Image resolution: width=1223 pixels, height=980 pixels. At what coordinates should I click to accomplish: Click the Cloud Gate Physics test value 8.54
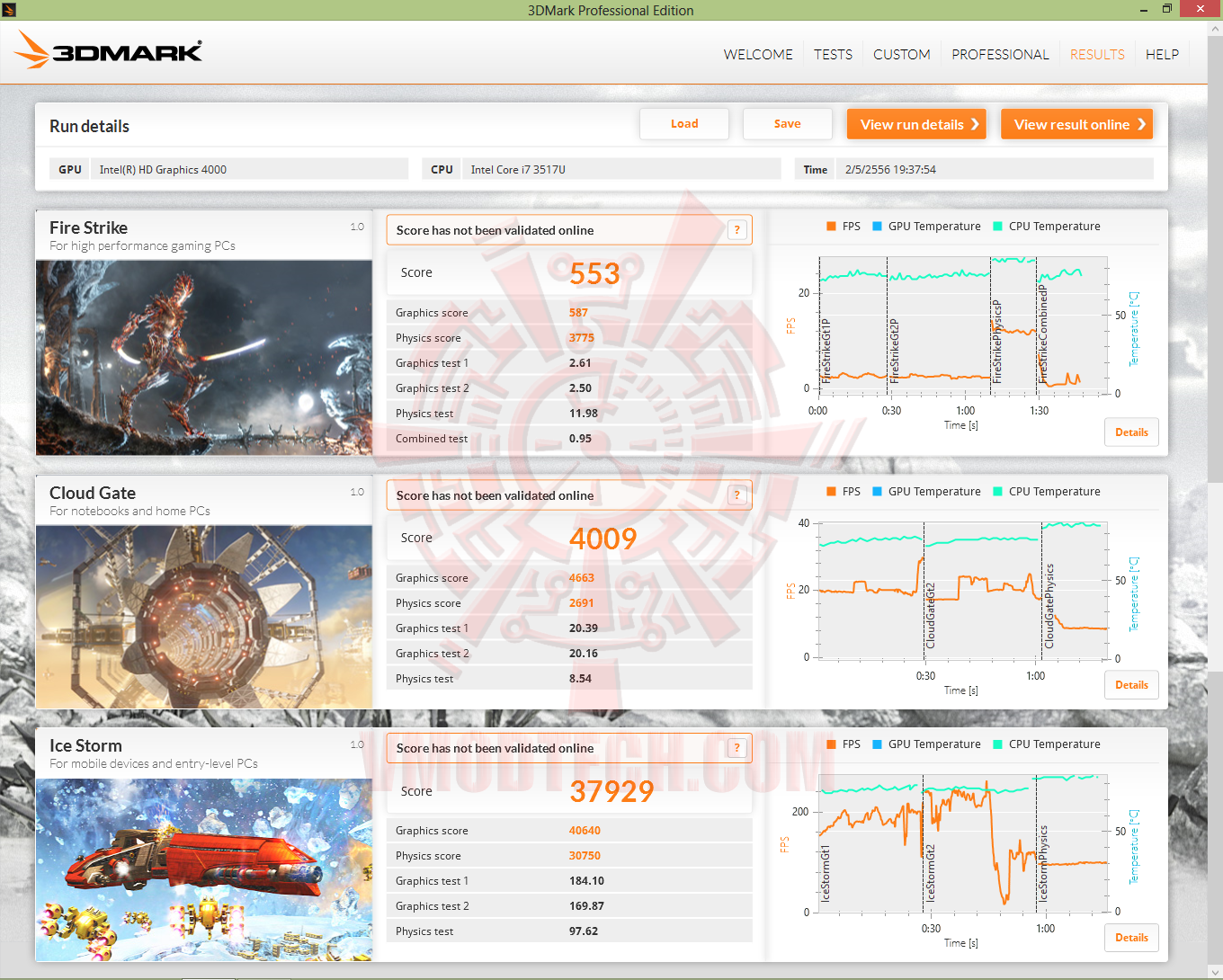[x=580, y=679]
